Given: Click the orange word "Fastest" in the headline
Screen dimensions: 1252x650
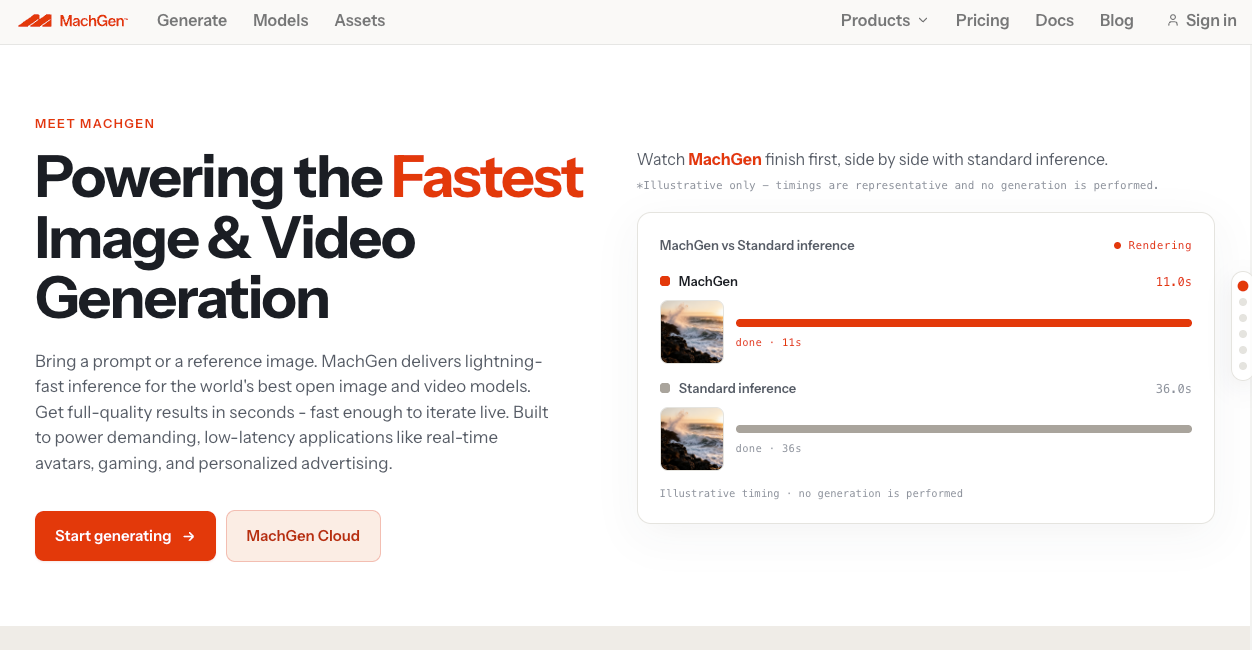Looking at the screenshot, I should coord(487,177).
